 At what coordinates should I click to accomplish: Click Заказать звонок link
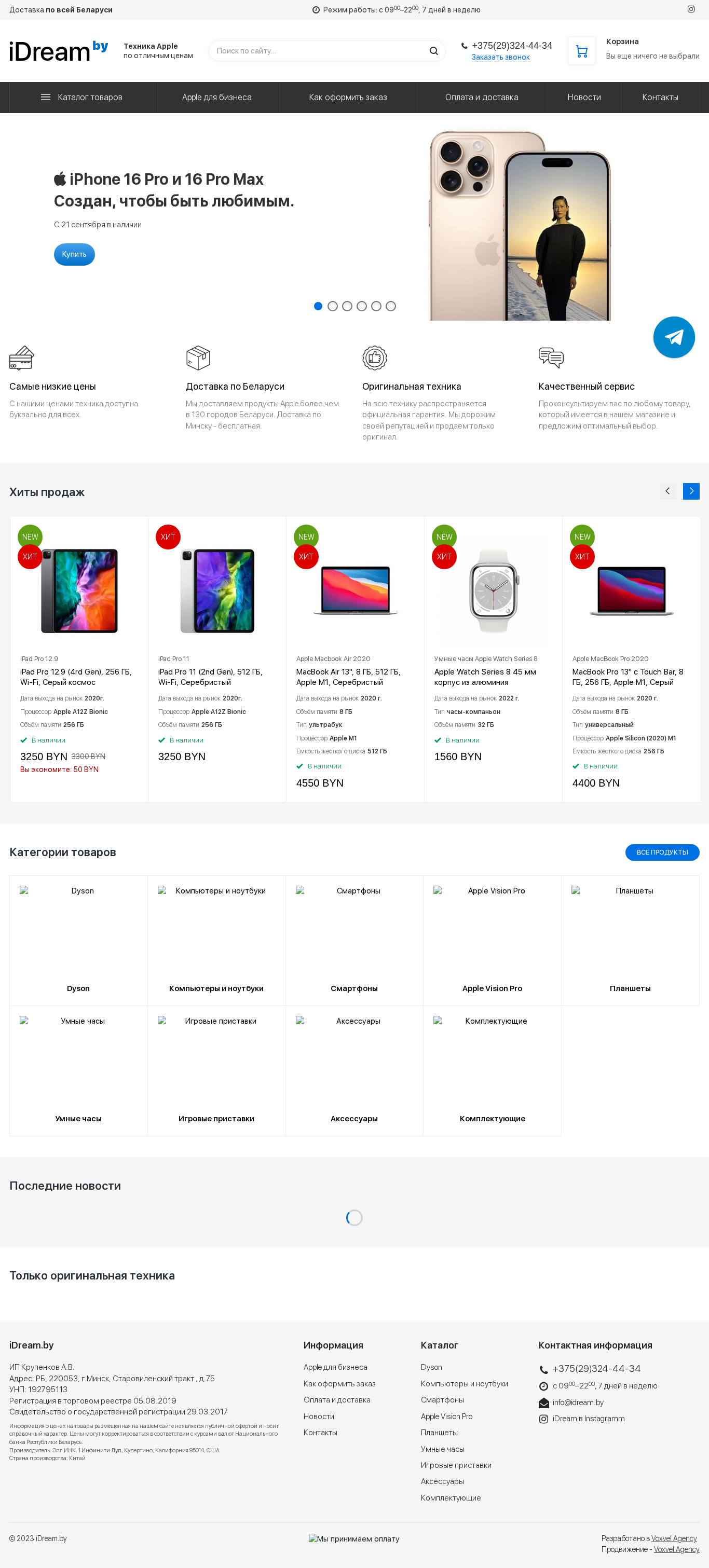point(501,57)
